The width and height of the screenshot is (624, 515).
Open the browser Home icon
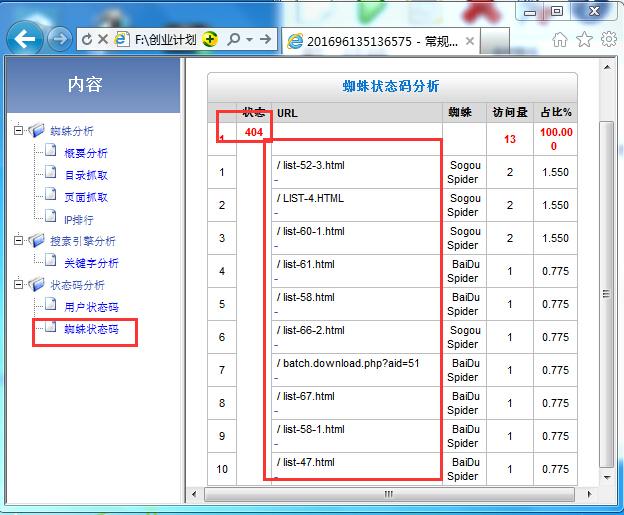click(x=560, y=39)
